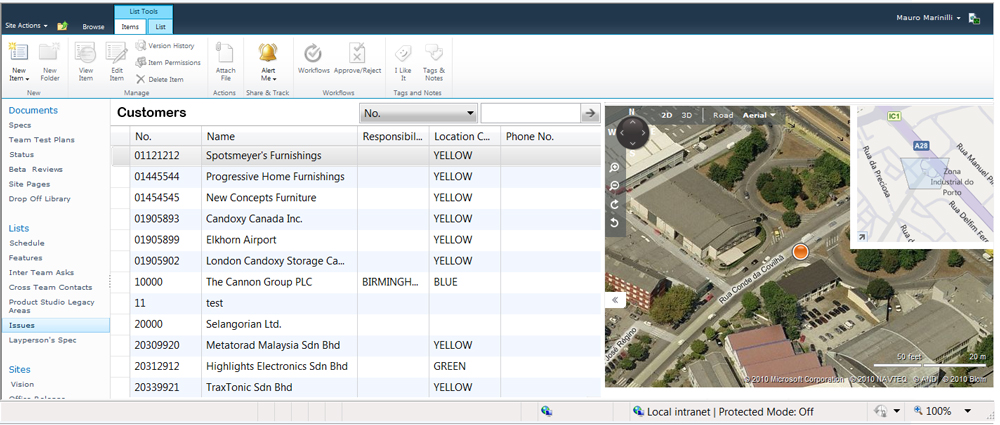
Task: Open Version History
Action: (x=165, y=46)
